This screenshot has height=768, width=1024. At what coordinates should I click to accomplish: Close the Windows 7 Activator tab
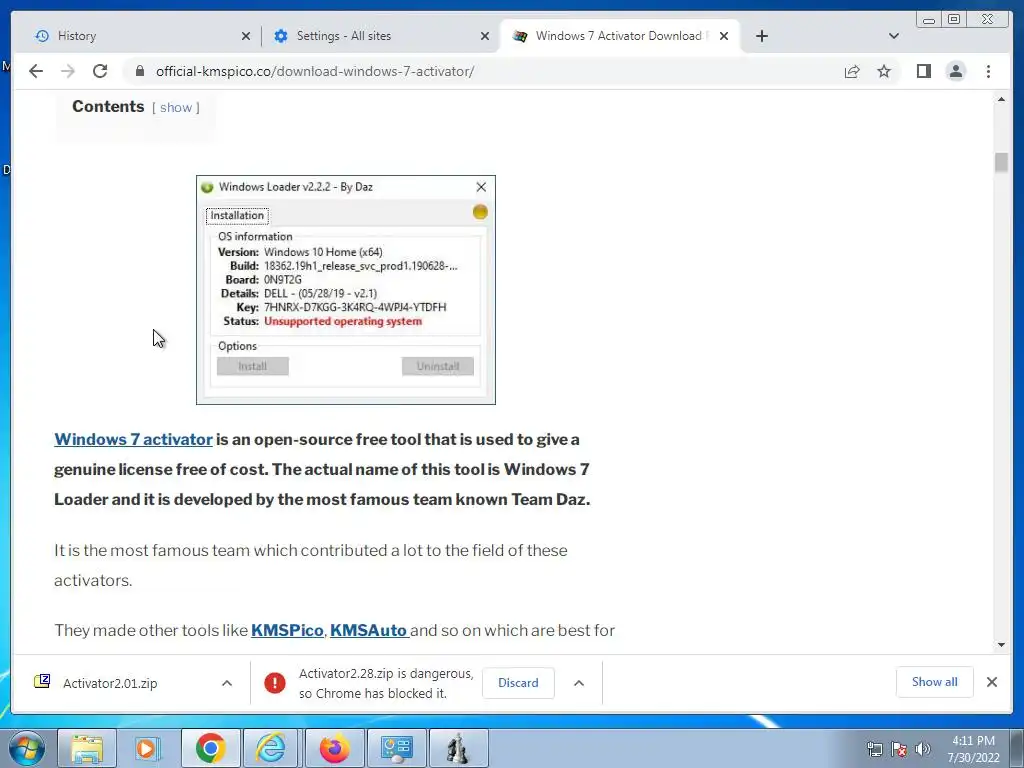pyautogui.click(x=724, y=36)
